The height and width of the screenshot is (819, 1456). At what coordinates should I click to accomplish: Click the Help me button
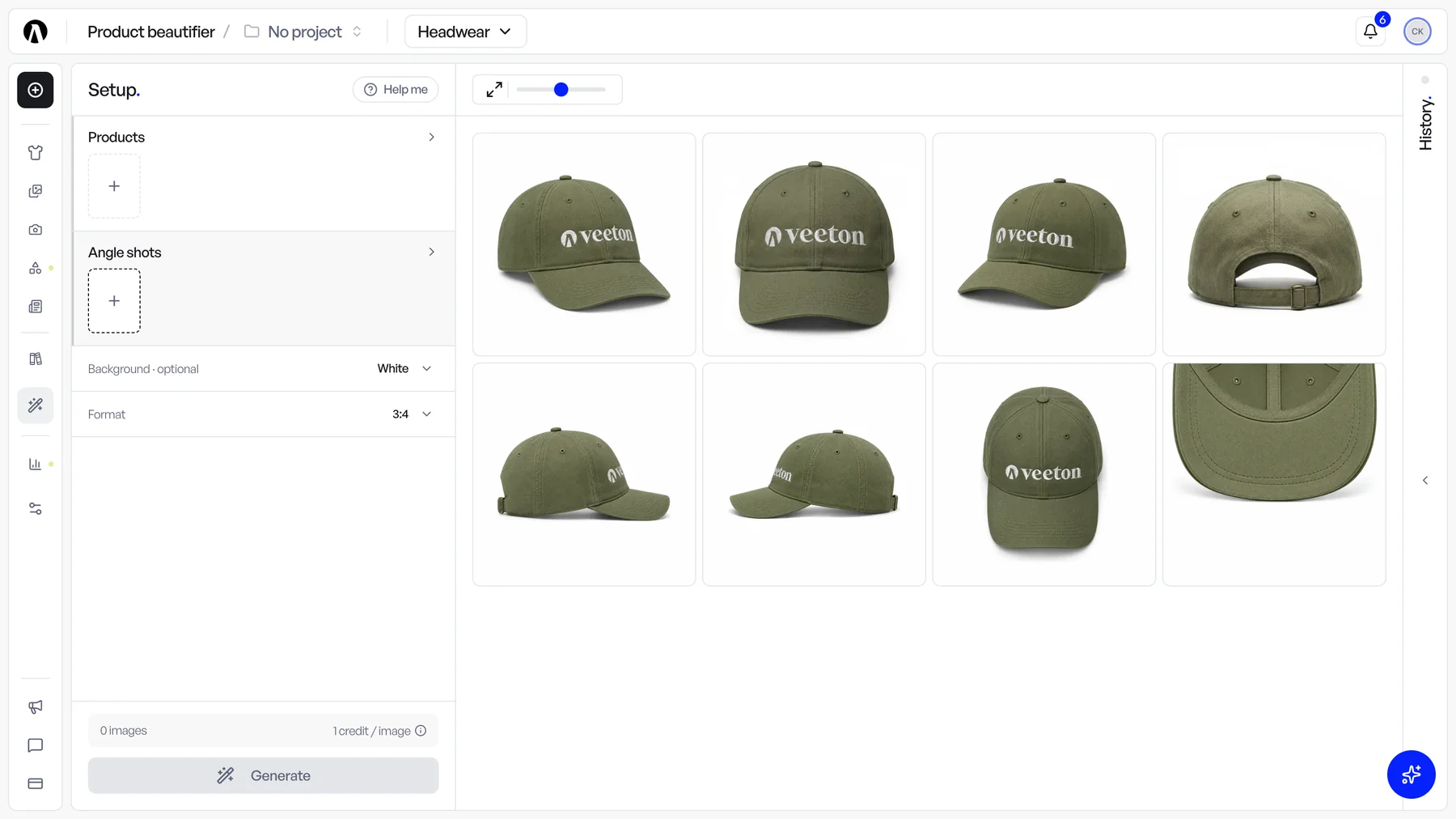pyautogui.click(x=396, y=90)
